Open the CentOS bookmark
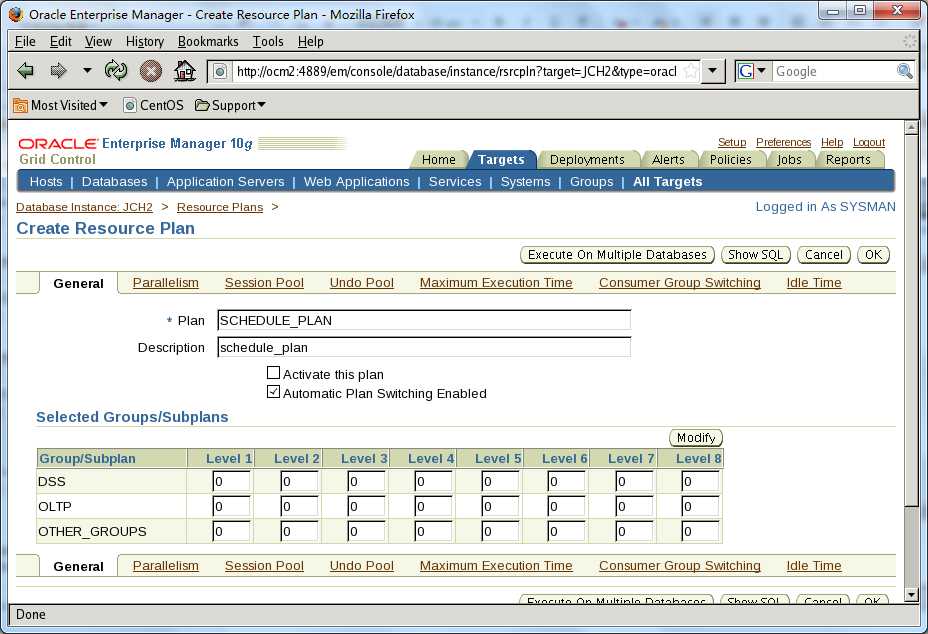928x634 pixels. click(x=153, y=105)
